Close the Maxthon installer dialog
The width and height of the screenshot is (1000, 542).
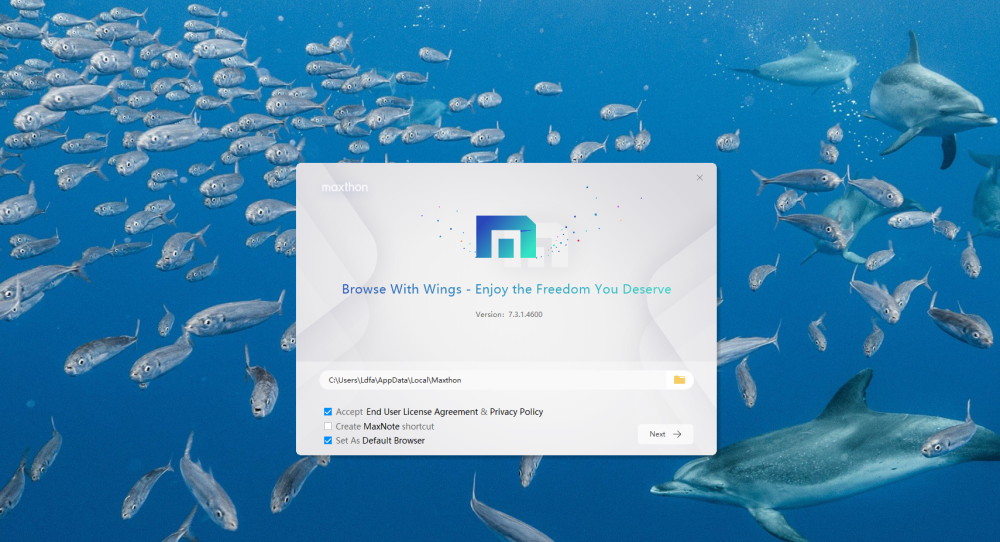(700, 178)
